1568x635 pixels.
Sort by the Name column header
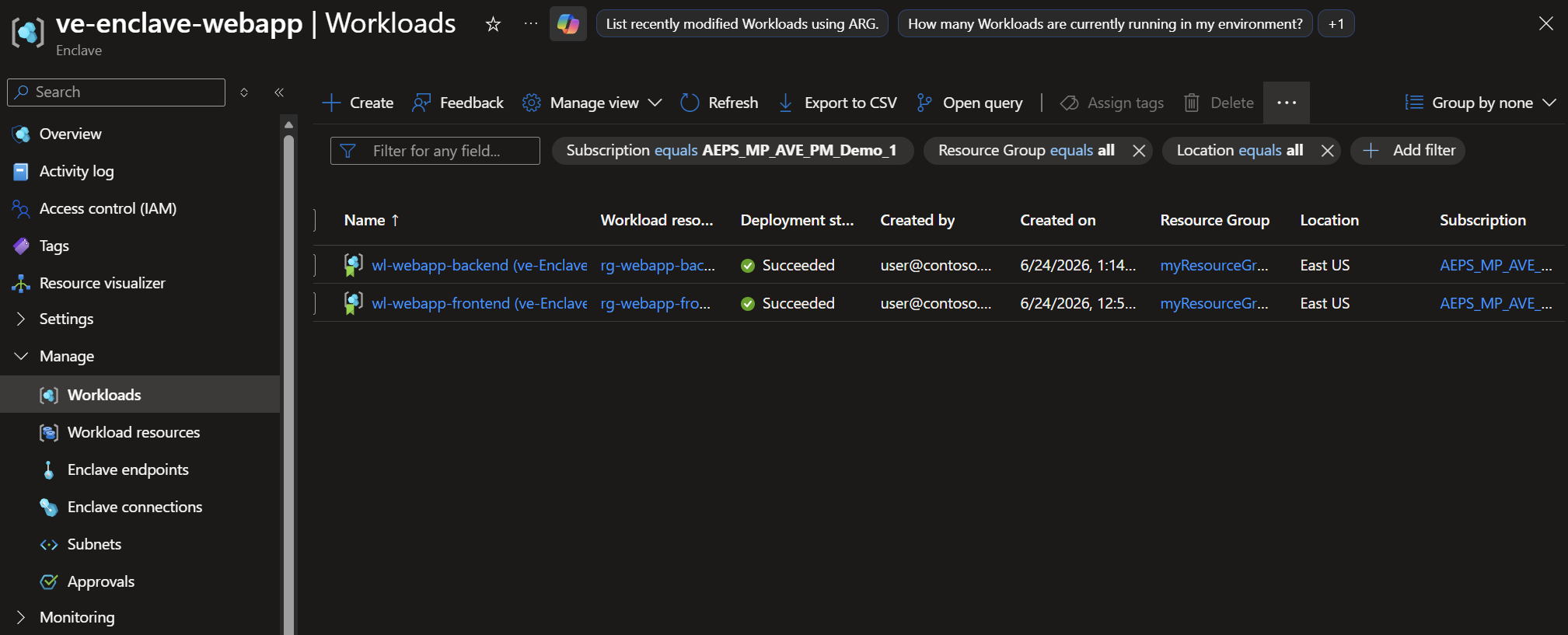(x=372, y=221)
